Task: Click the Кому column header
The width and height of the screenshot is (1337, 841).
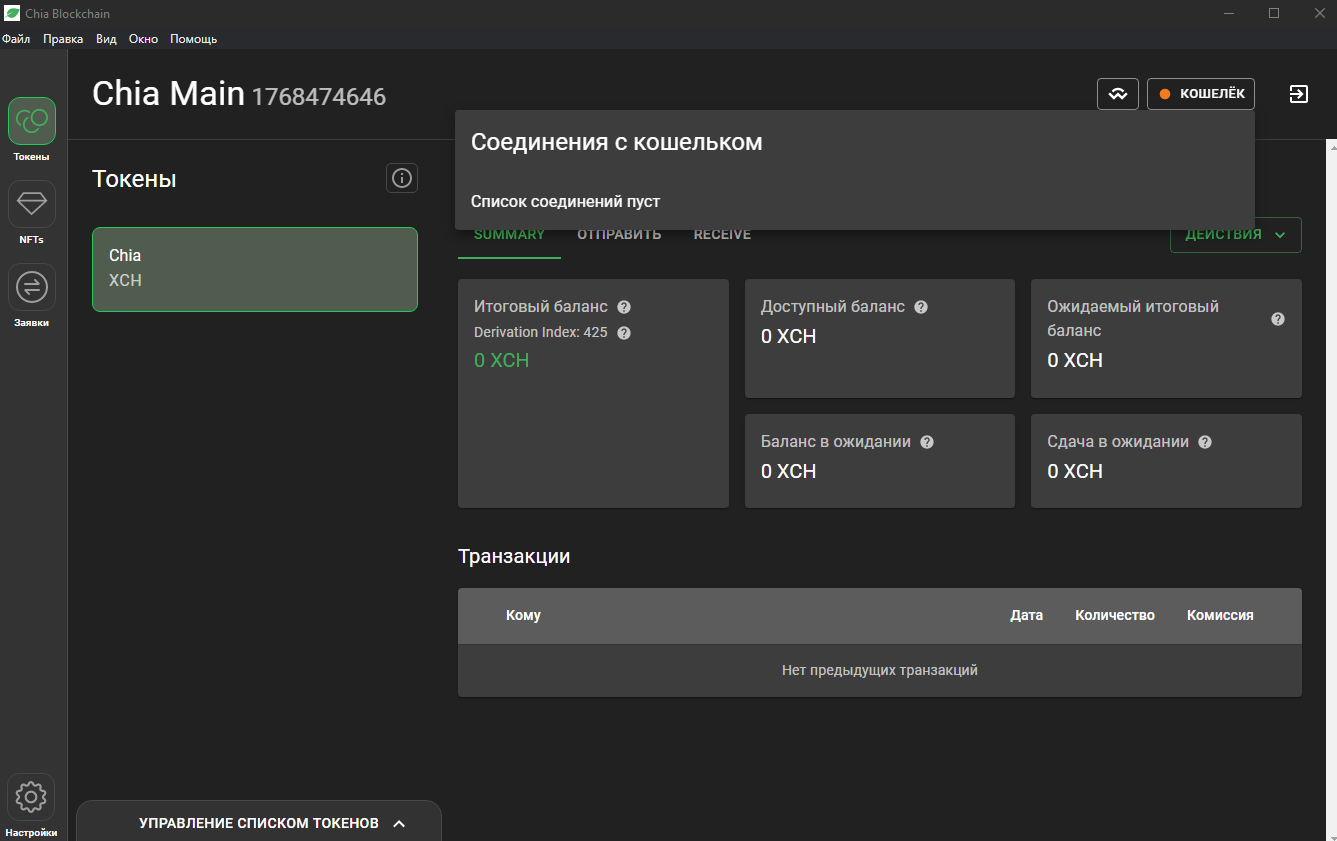Action: [523, 615]
